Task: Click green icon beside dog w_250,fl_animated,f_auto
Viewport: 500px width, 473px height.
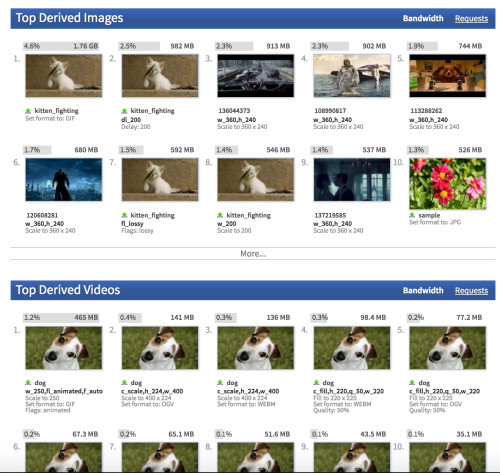Action: 28,382
